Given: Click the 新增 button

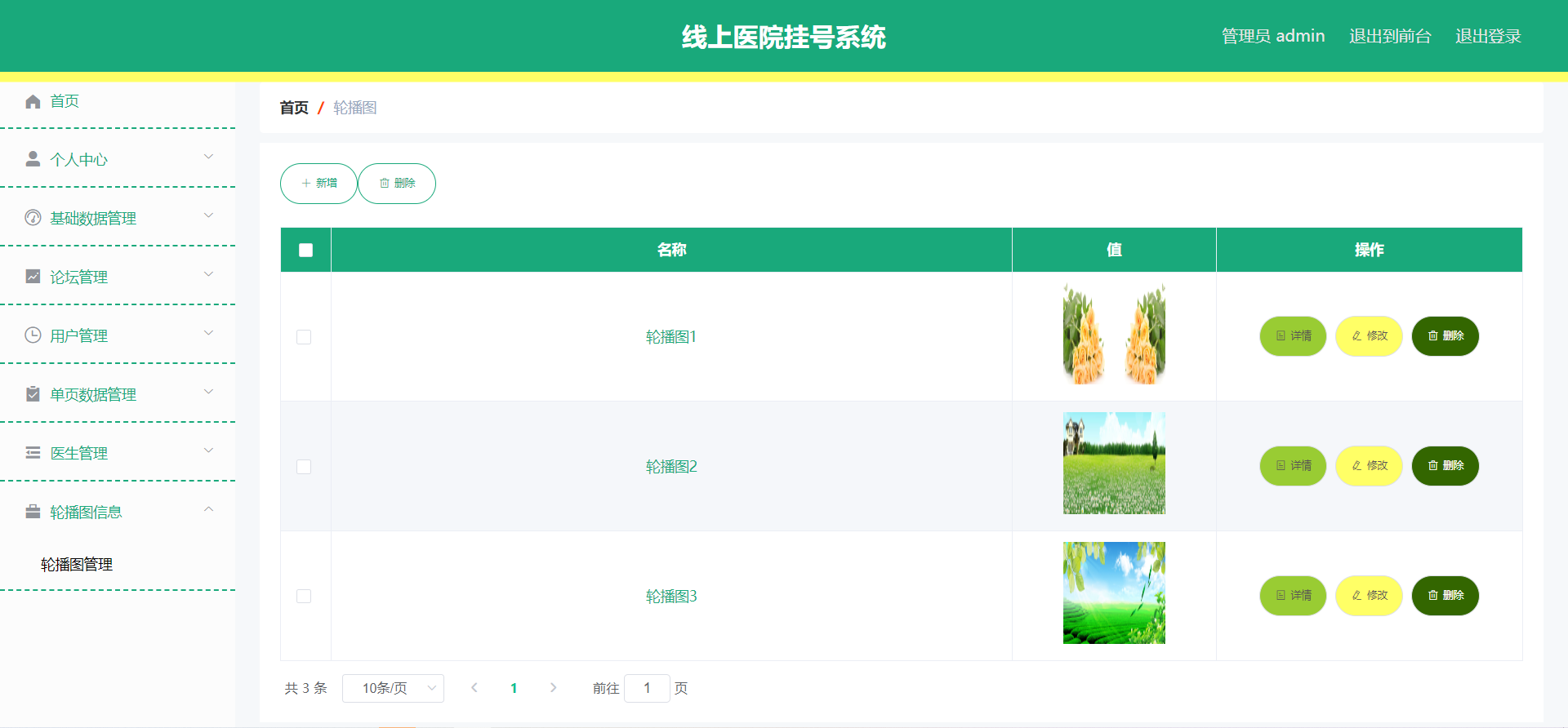Looking at the screenshot, I should (x=318, y=184).
